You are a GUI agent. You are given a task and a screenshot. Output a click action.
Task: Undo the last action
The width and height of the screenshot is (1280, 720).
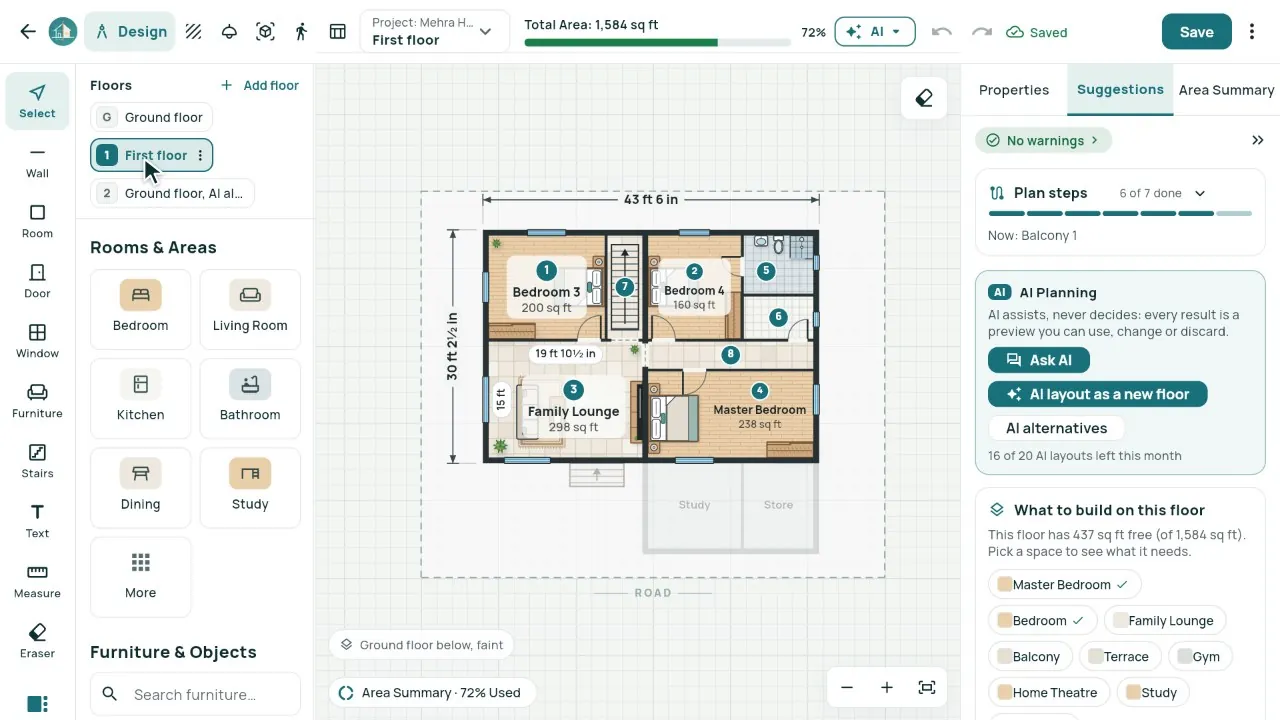[x=941, y=32]
